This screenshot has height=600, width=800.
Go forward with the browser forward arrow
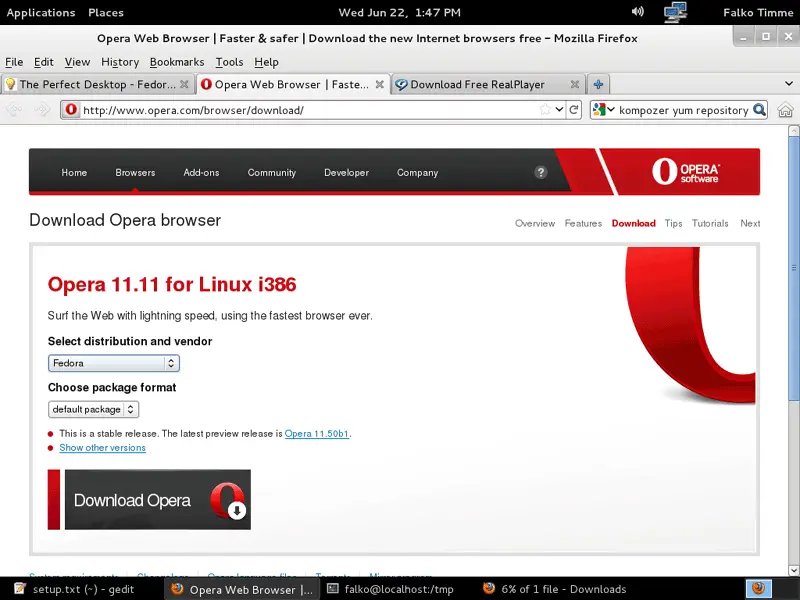point(42,110)
